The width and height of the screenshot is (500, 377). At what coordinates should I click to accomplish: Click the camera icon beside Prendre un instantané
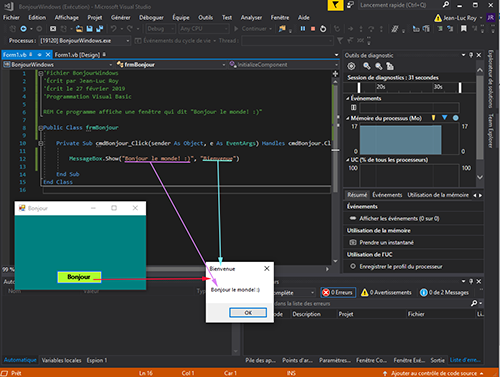pyautogui.click(x=352, y=242)
